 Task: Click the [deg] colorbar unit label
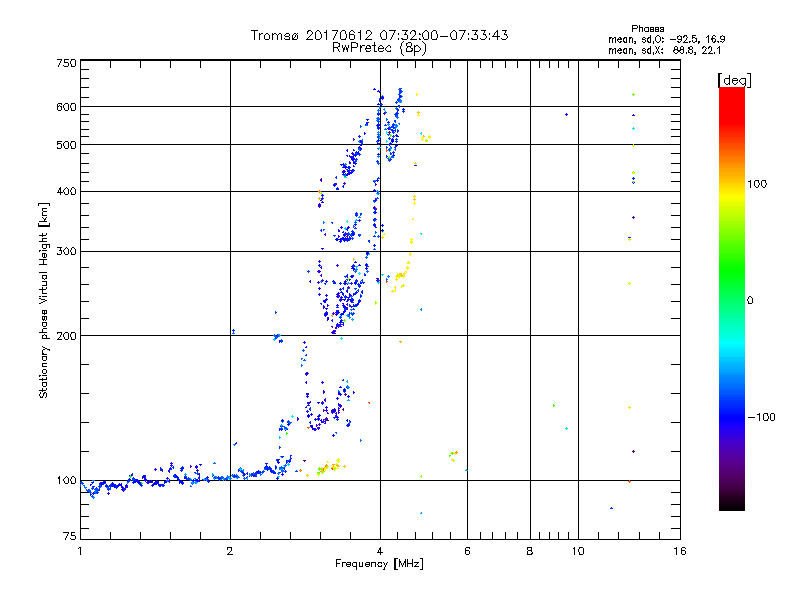[734, 79]
